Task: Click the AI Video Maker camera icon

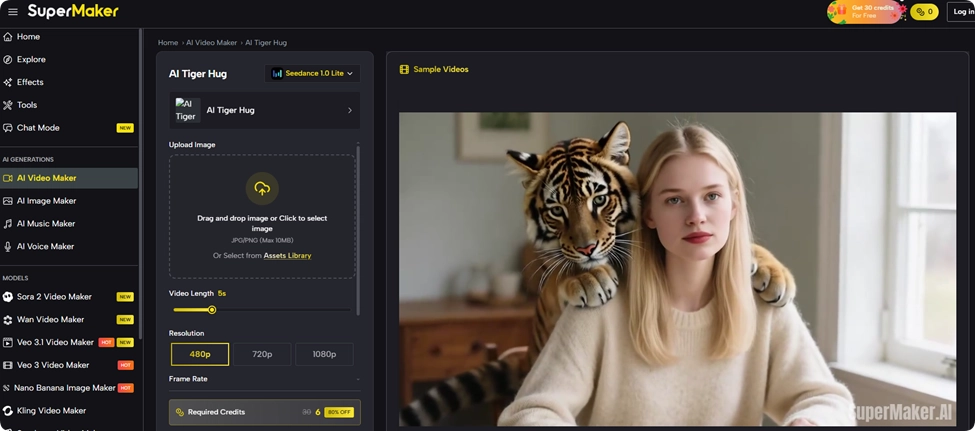Action: (x=7, y=178)
